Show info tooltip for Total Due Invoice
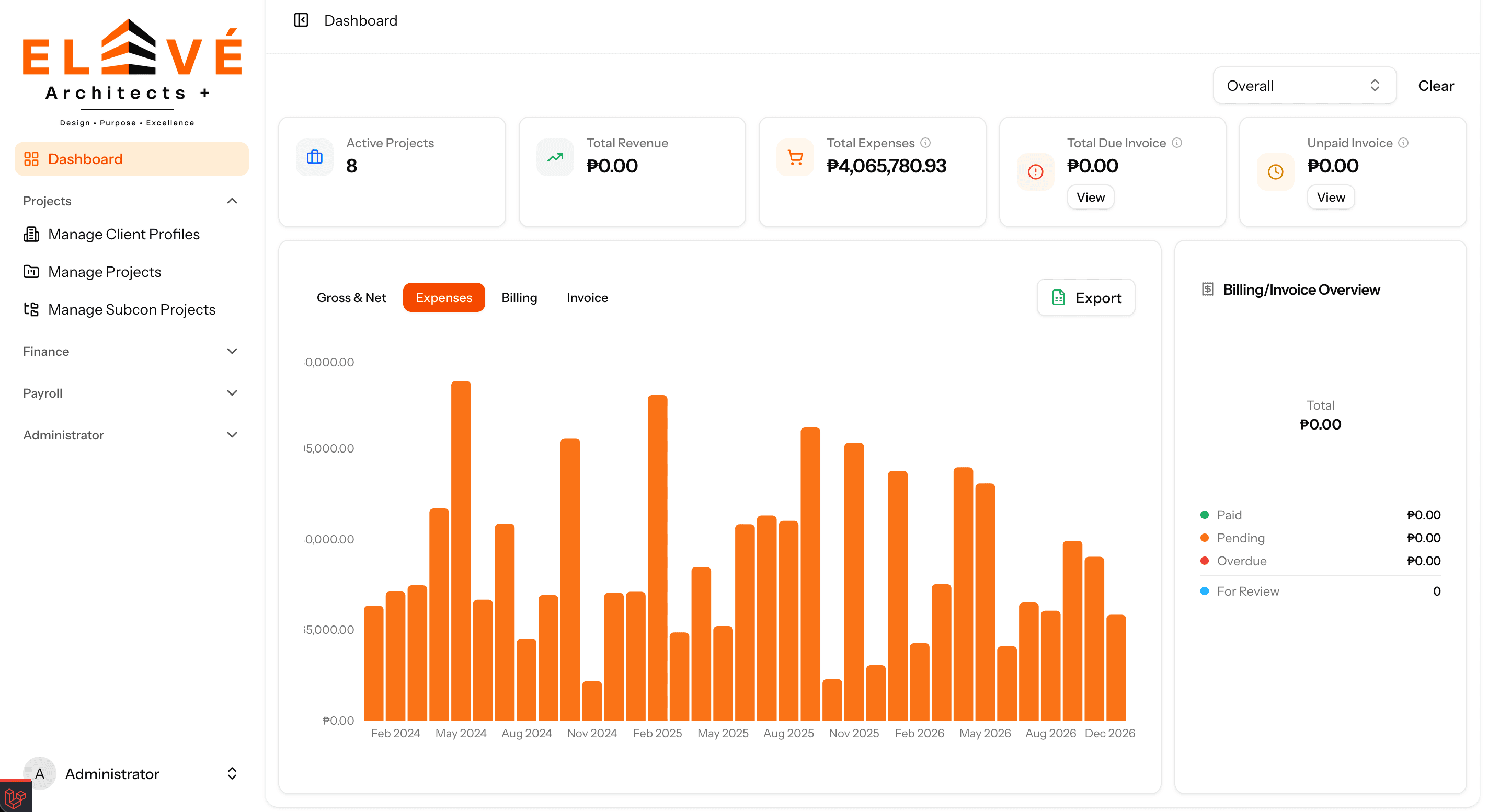Image resolution: width=1488 pixels, height=812 pixels. [1177, 143]
